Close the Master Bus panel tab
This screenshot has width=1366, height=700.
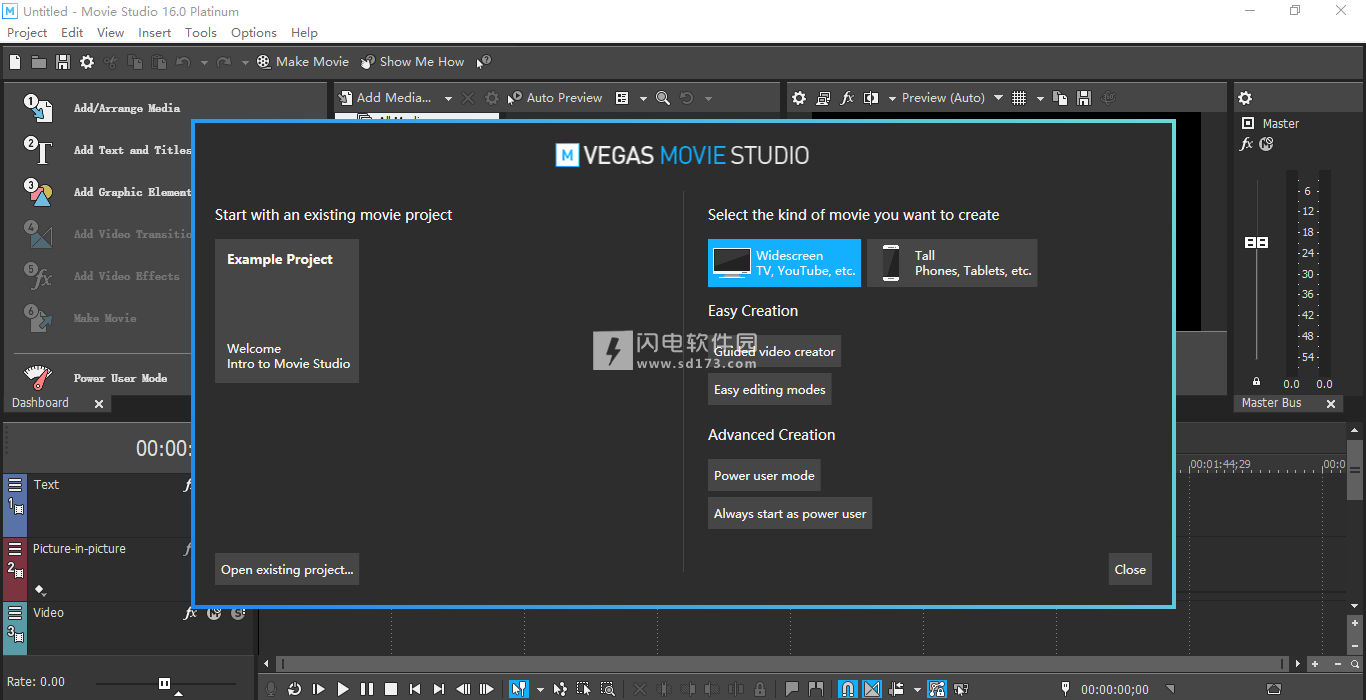point(1331,404)
